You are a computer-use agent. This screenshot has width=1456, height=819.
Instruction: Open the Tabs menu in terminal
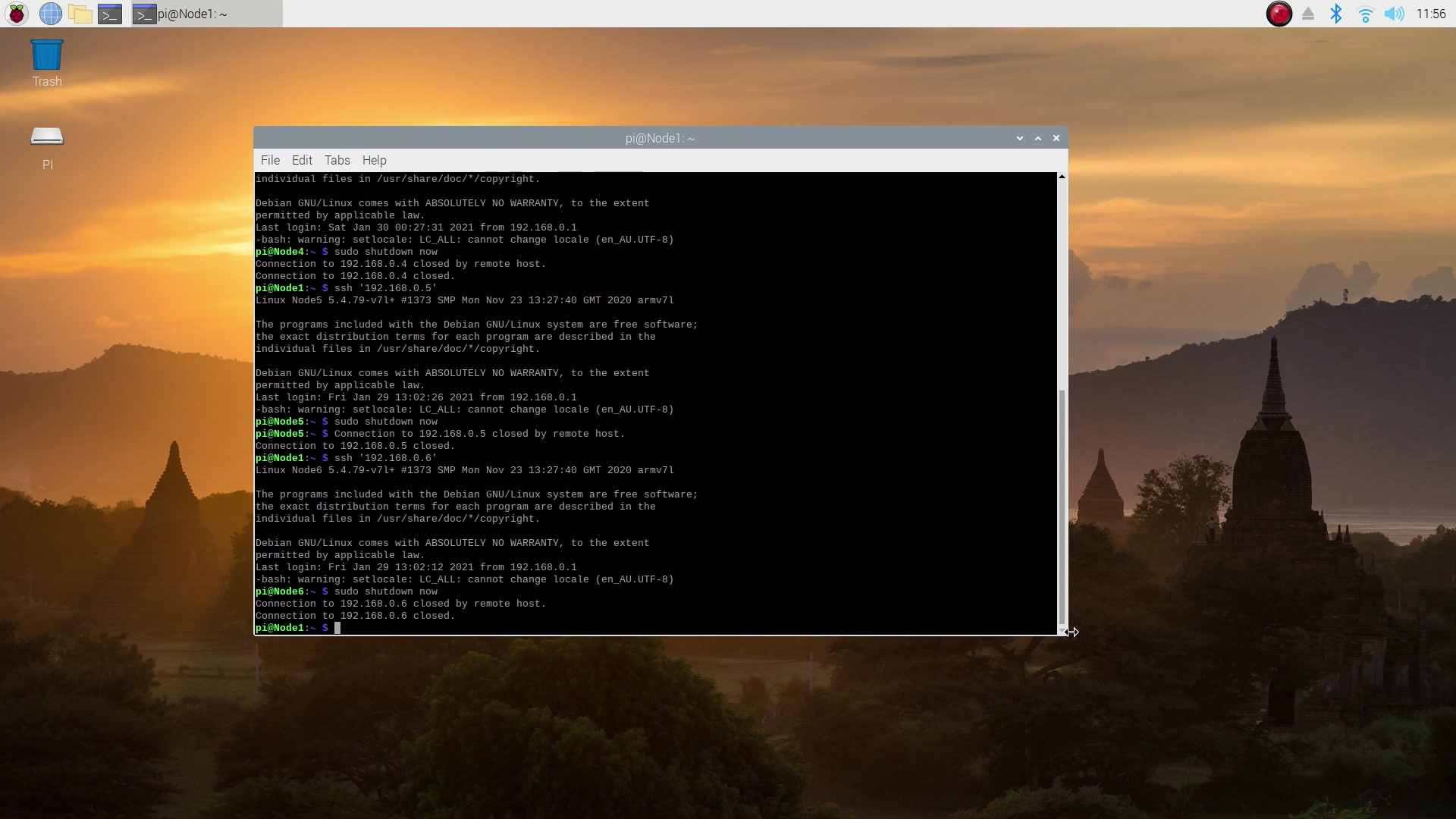[337, 160]
